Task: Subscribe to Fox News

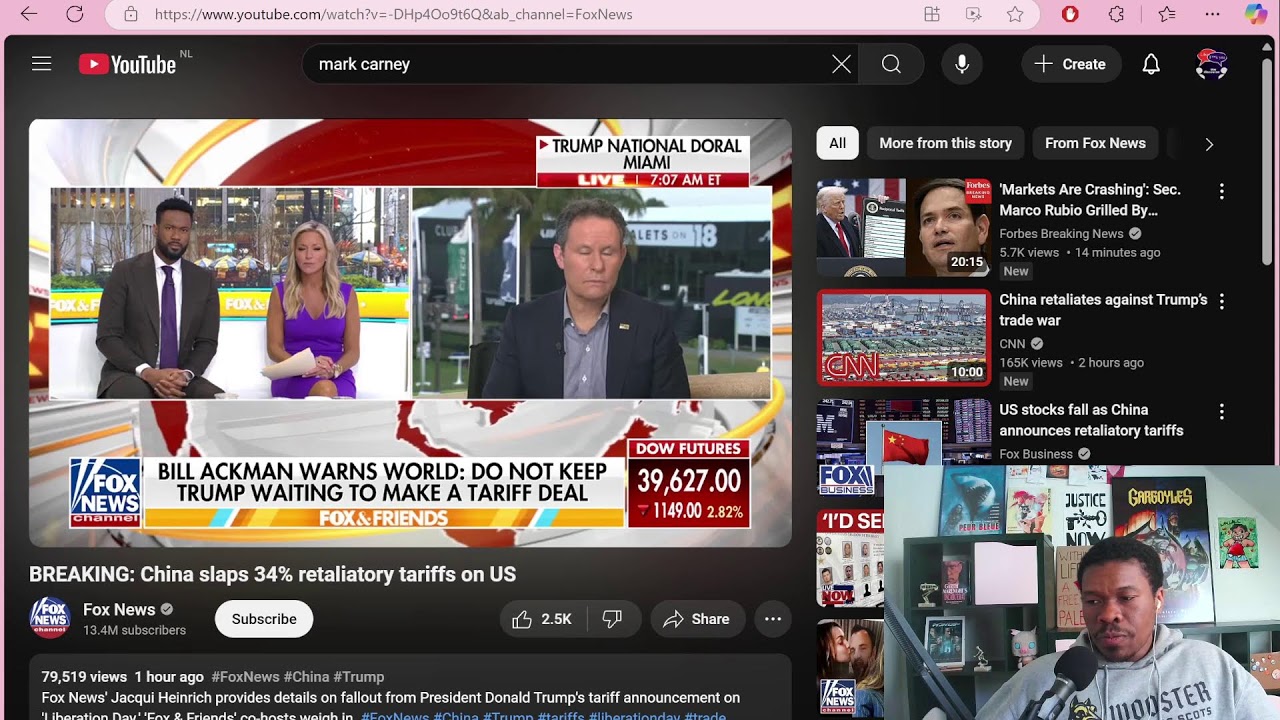Action: point(264,619)
